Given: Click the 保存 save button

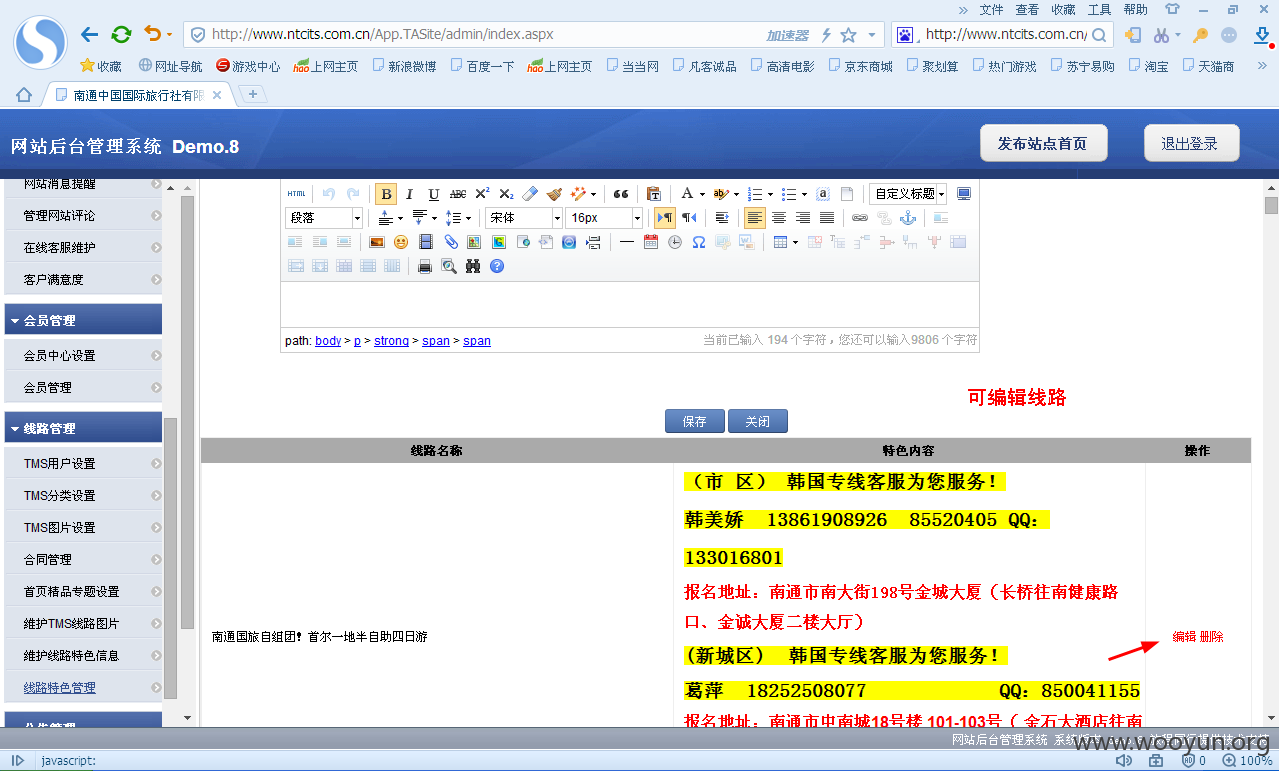Looking at the screenshot, I should (x=695, y=421).
